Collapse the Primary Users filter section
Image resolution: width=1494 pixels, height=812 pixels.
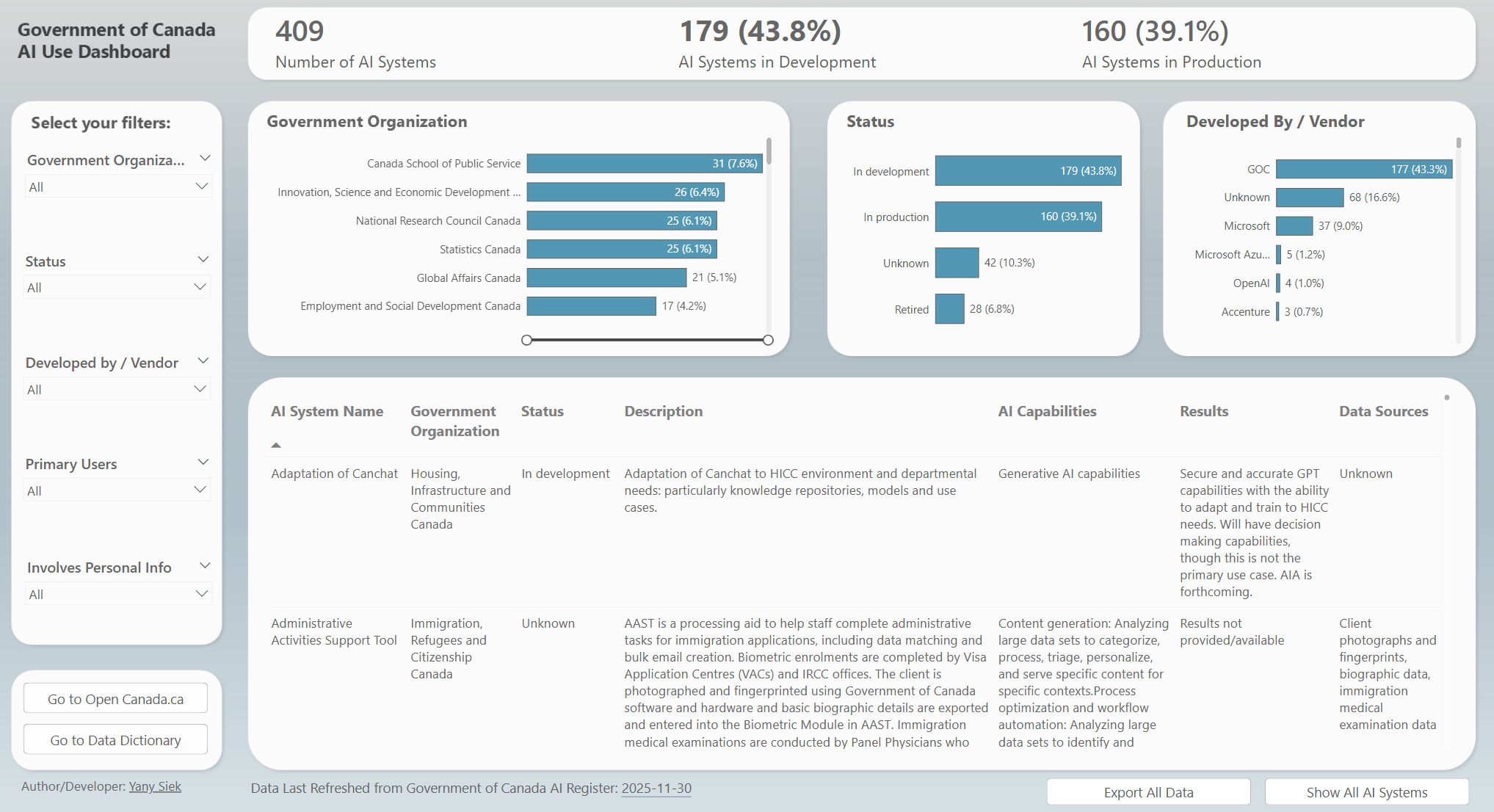pos(204,461)
